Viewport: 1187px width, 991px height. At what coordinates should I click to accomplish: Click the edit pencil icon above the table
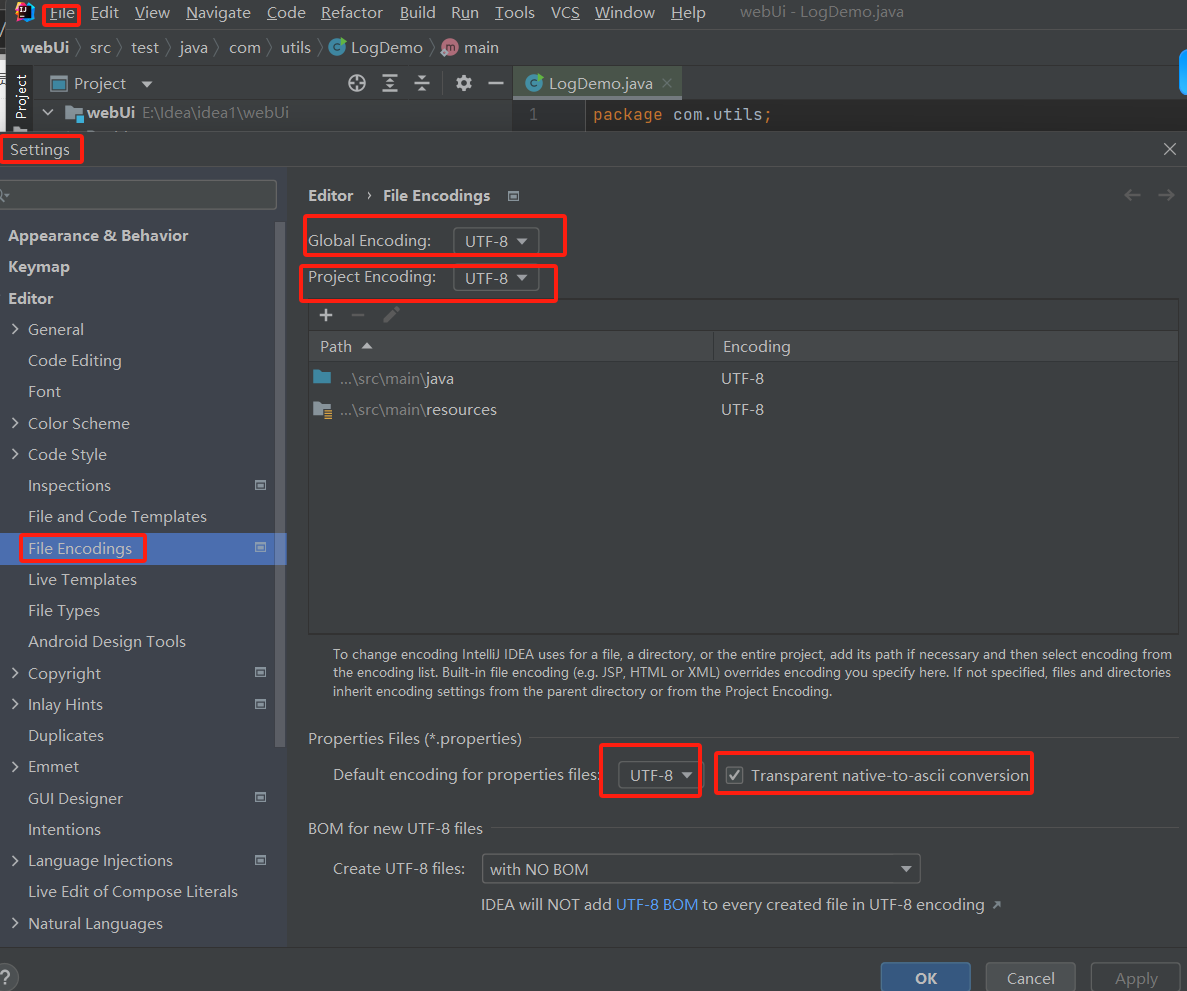pos(391,315)
